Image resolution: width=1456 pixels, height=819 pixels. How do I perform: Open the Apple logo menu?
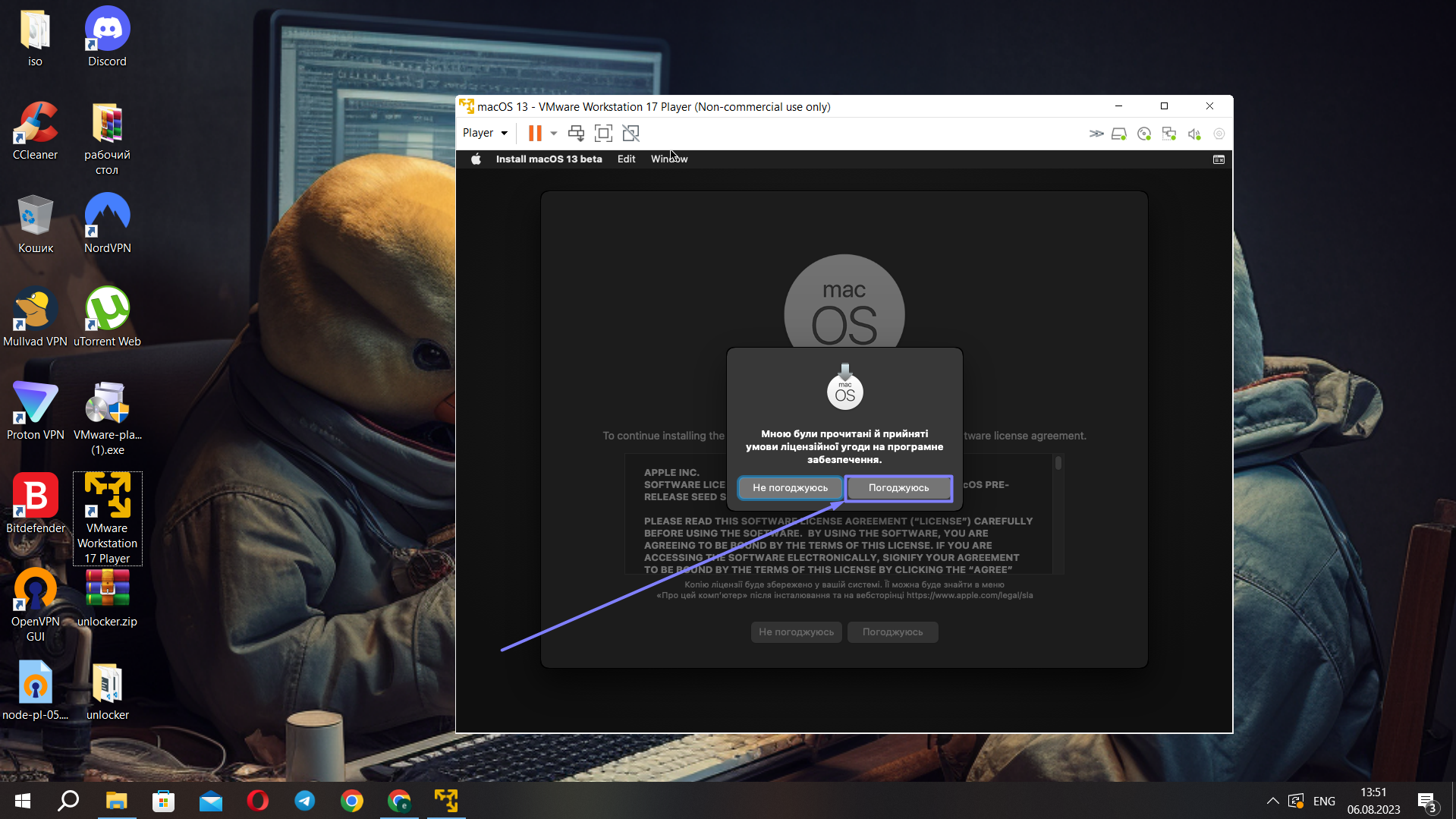pos(476,159)
